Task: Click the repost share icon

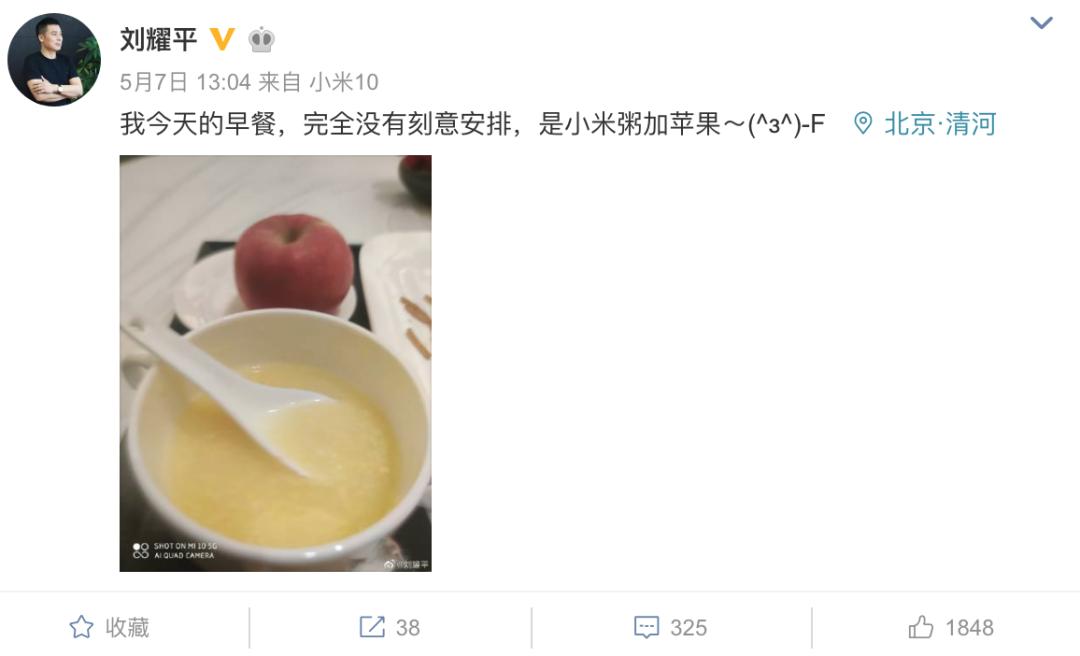Action: pos(372,627)
